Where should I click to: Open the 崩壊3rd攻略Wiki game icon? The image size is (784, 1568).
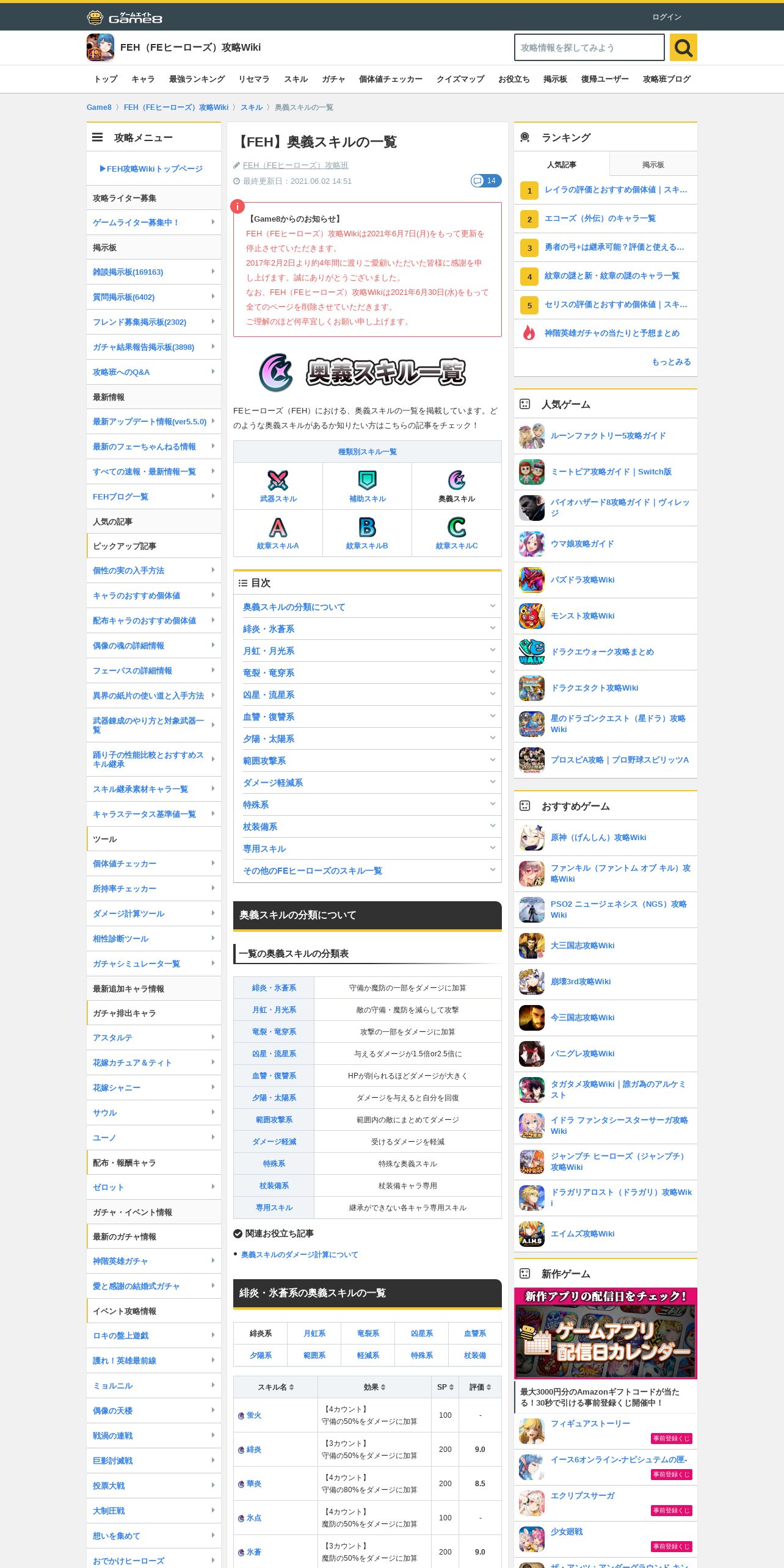coord(532,982)
